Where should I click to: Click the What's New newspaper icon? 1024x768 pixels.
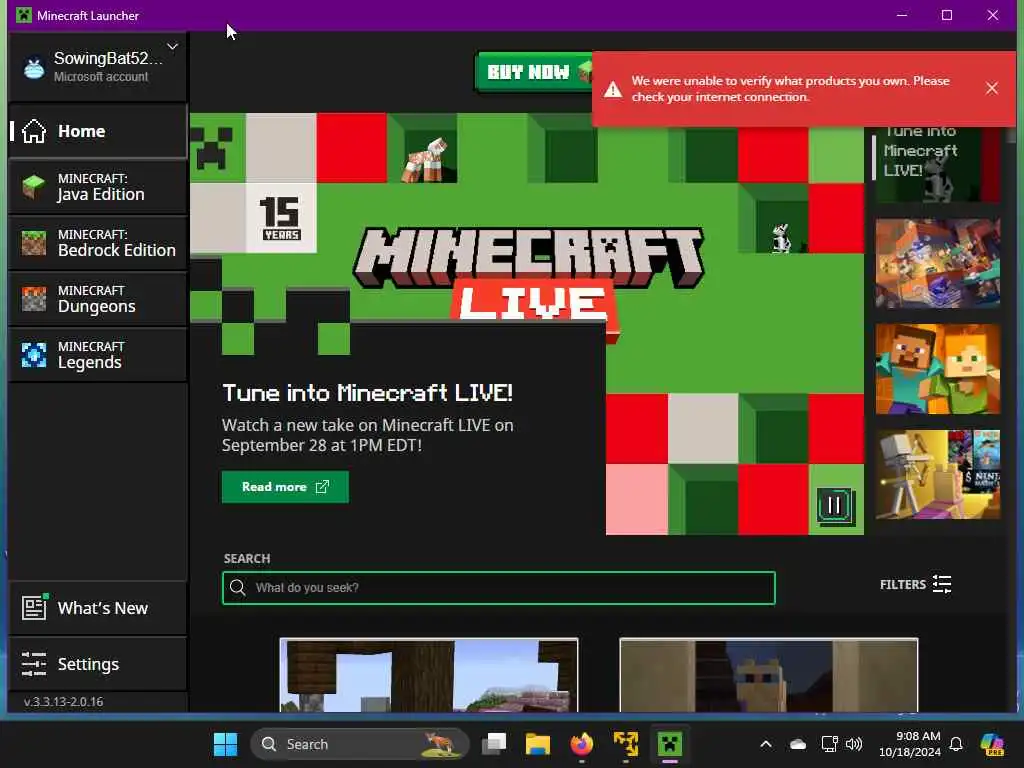(x=34, y=608)
